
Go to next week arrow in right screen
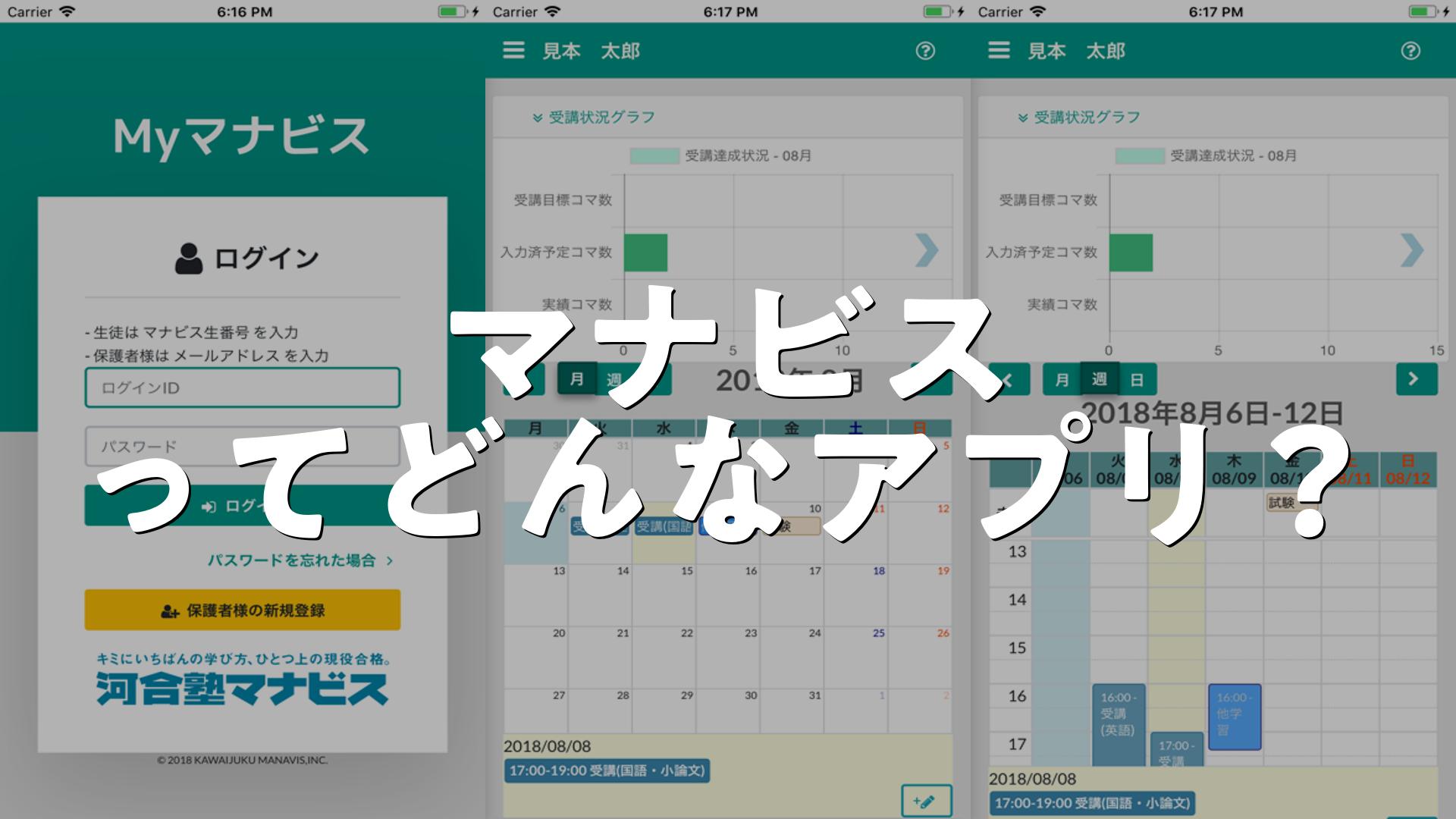click(x=1417, y=379)
